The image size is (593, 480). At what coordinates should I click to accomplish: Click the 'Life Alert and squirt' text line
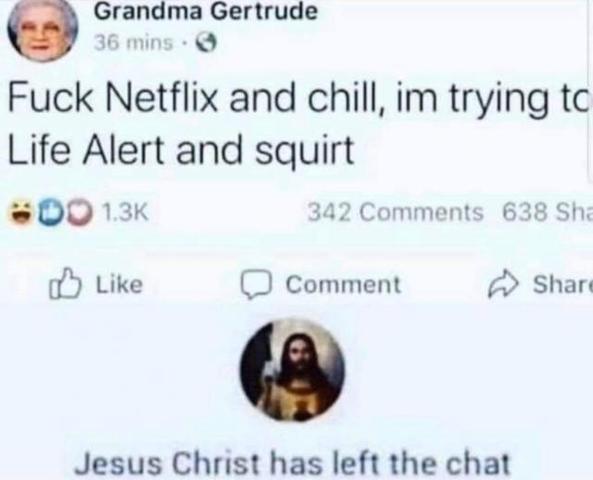click(x=181, y=149)
